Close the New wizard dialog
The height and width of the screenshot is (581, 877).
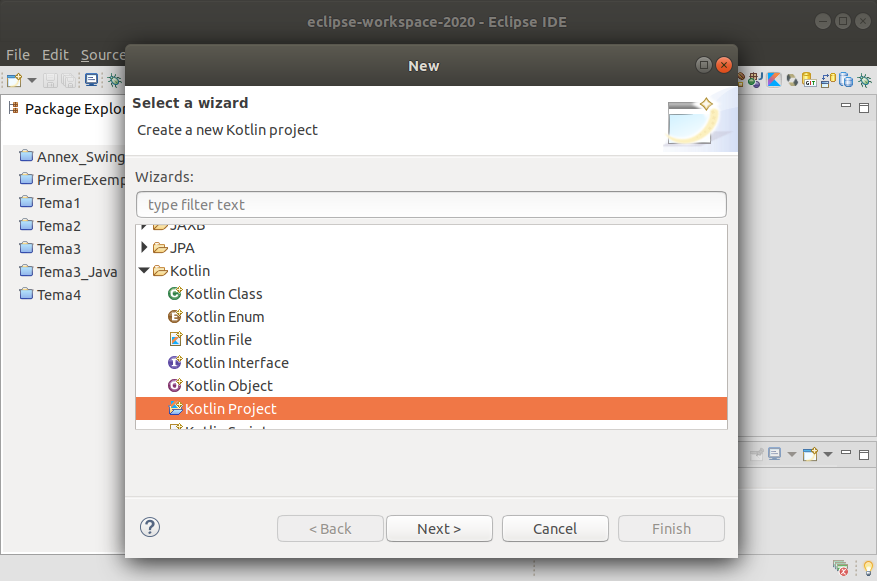(x=724, y=65)
